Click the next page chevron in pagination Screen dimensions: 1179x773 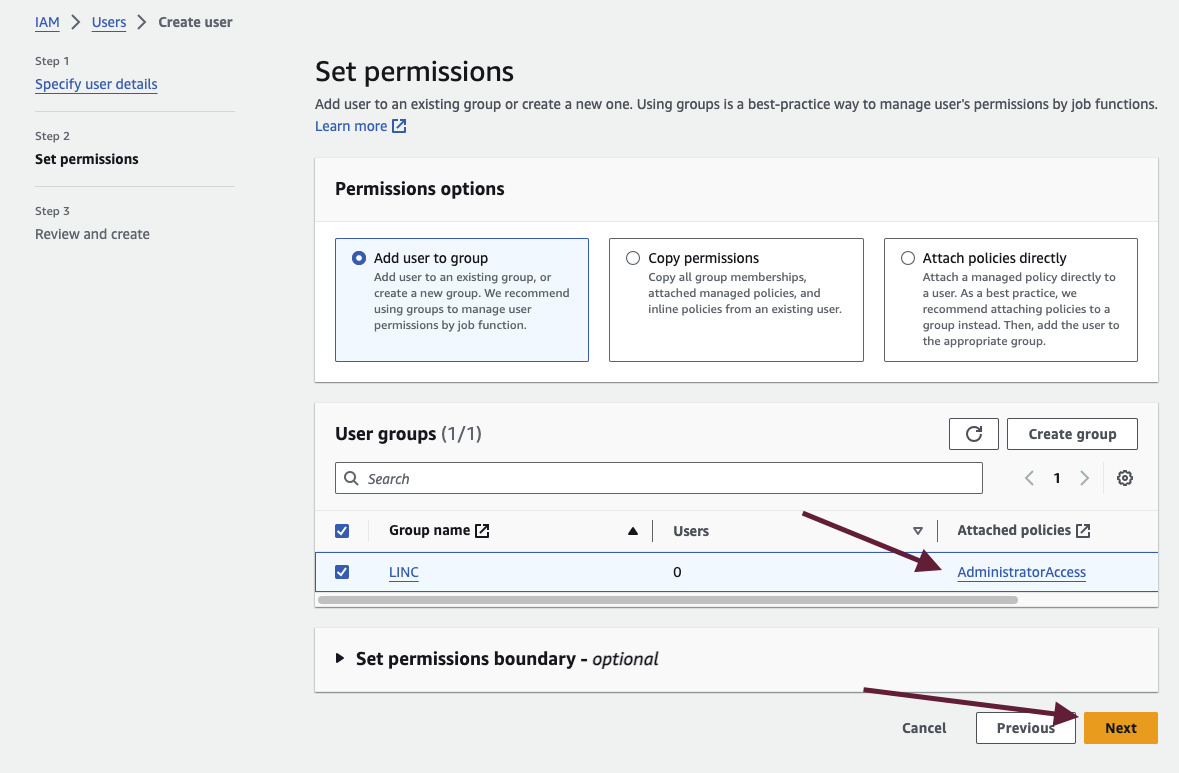(x=1084, y=478)
